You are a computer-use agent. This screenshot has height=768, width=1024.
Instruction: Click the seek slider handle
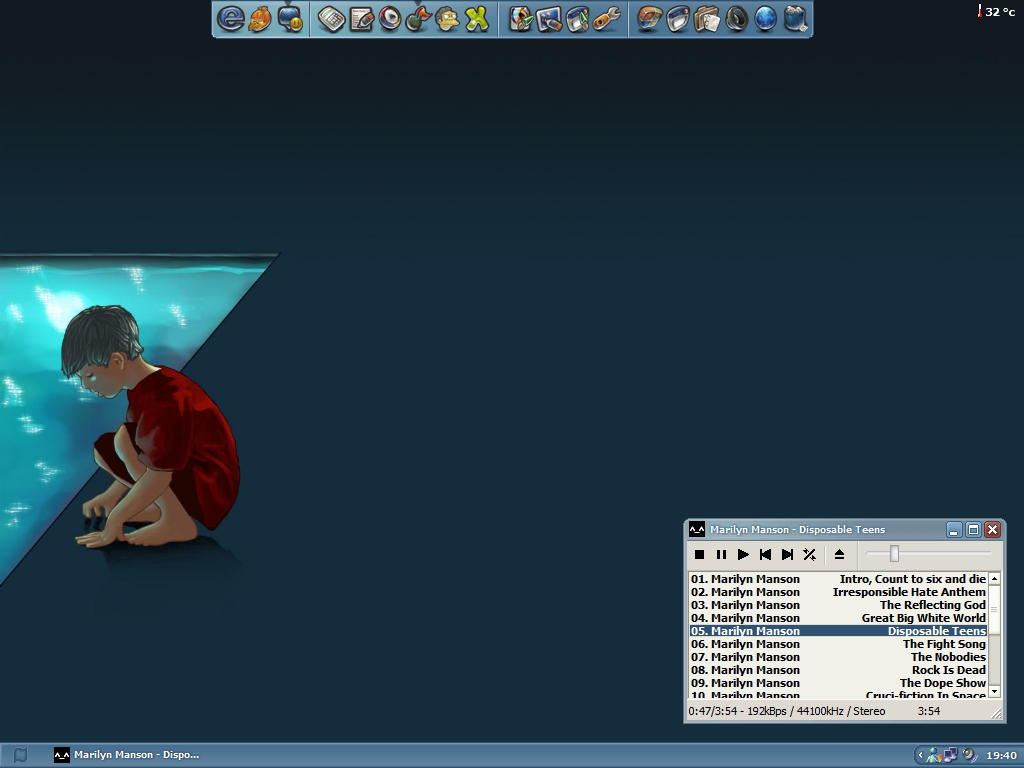(x=894, y=554)
